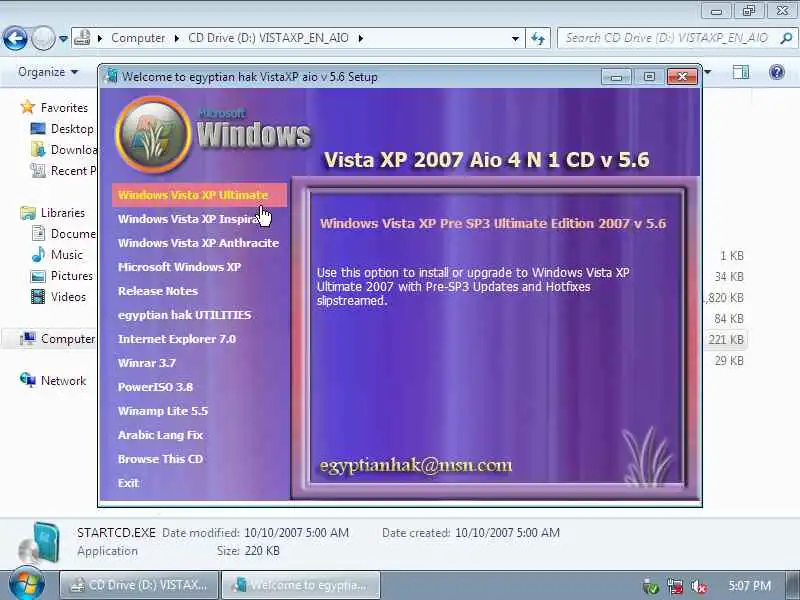
Task: Open Documents library
Action: [x=73, y=233]
